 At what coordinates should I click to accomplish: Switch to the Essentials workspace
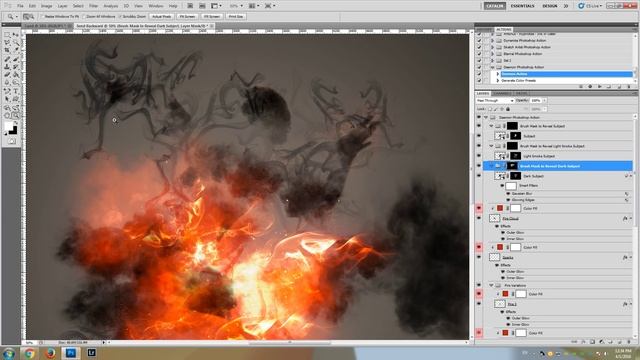(x=522, y=6)
